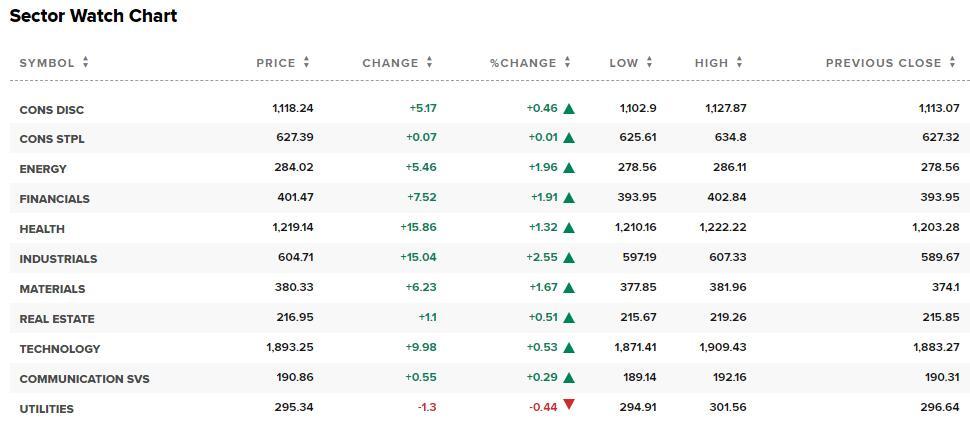Screen dimensions: 970x428
Task: Sort by %CHANGE using its sort arrows
Action: pos(567,62)
